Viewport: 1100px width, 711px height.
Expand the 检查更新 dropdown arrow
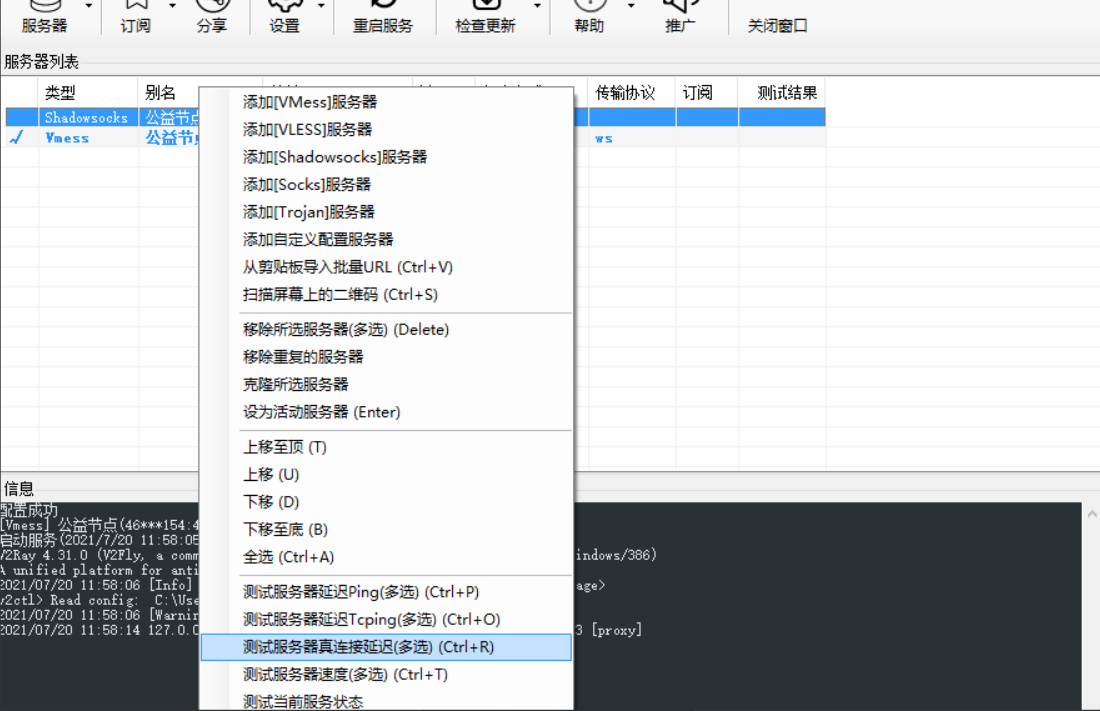[537, 6]
